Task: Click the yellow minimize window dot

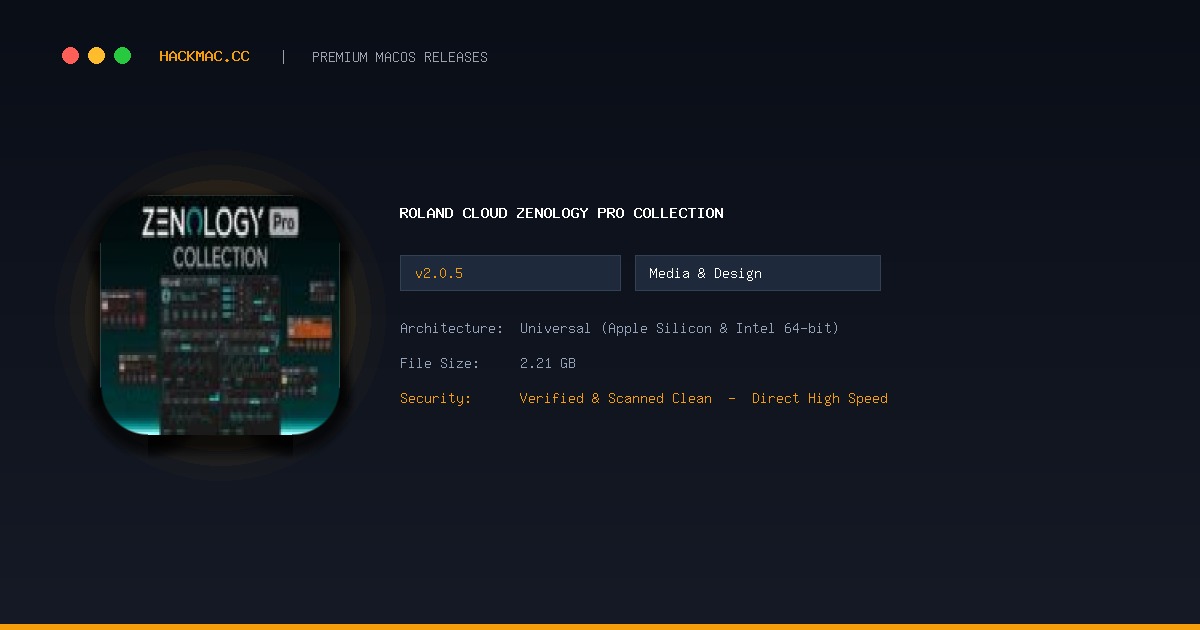Action: (x=96, y=56)
